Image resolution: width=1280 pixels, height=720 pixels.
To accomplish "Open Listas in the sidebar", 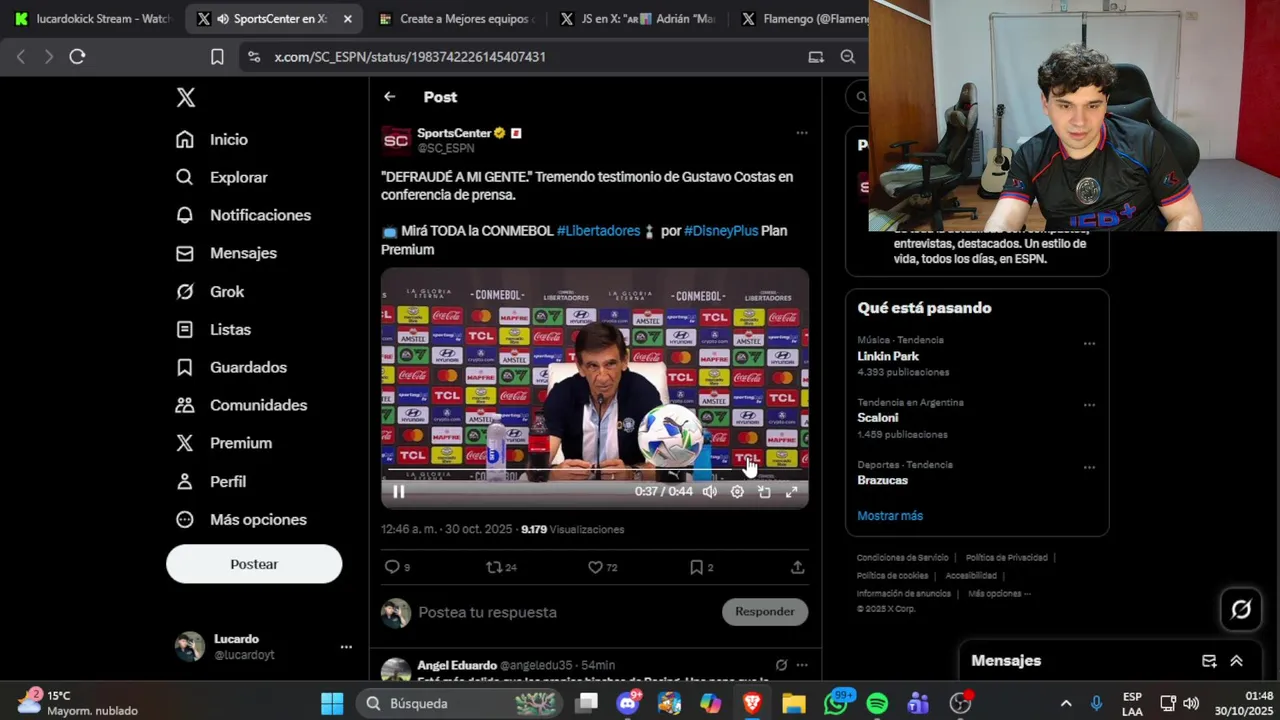I will tap(213, 329).
